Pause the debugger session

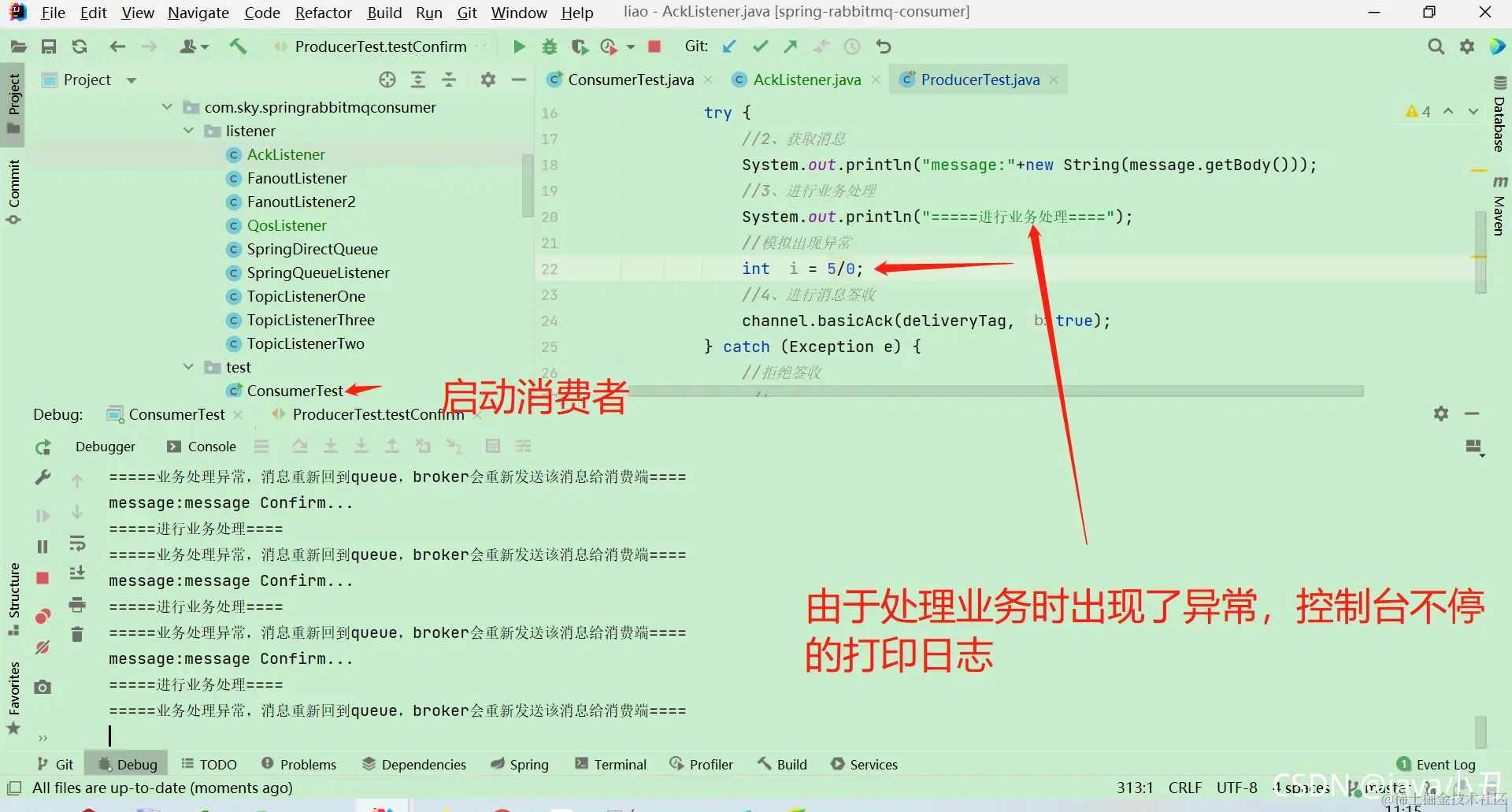(x=43, y=546)
